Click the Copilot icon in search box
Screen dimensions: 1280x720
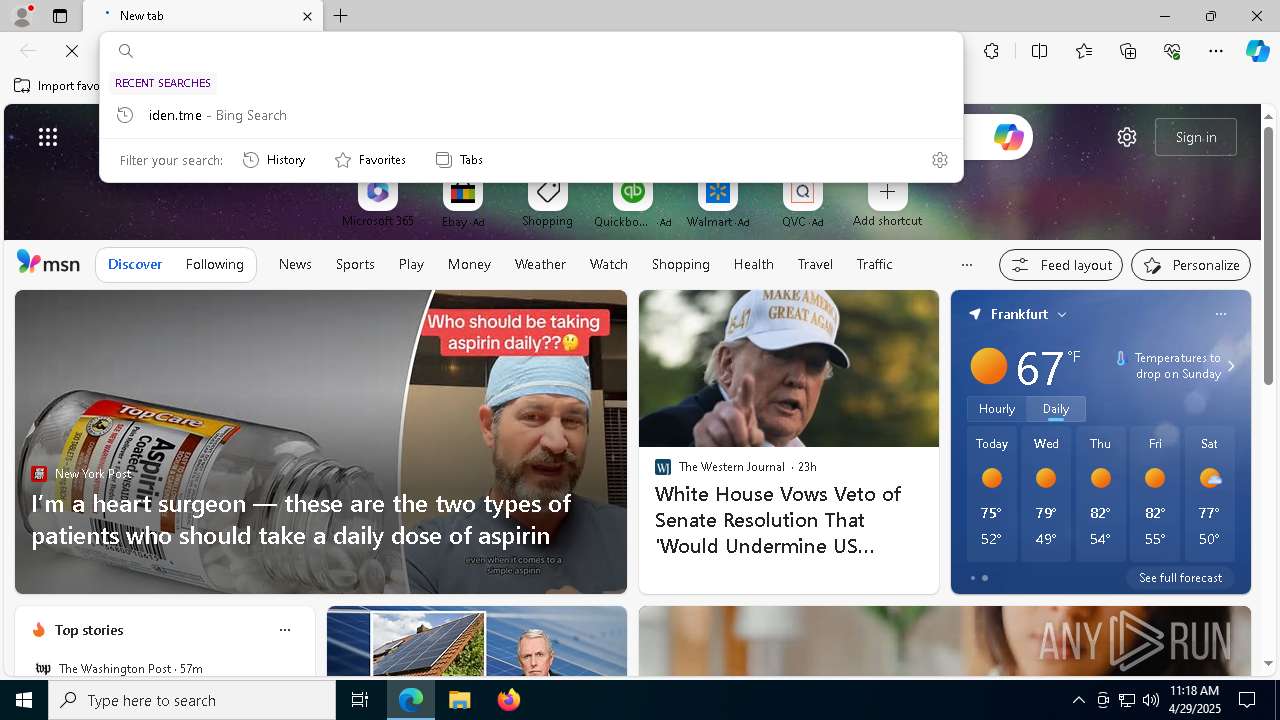click(x=1008, y=137)
